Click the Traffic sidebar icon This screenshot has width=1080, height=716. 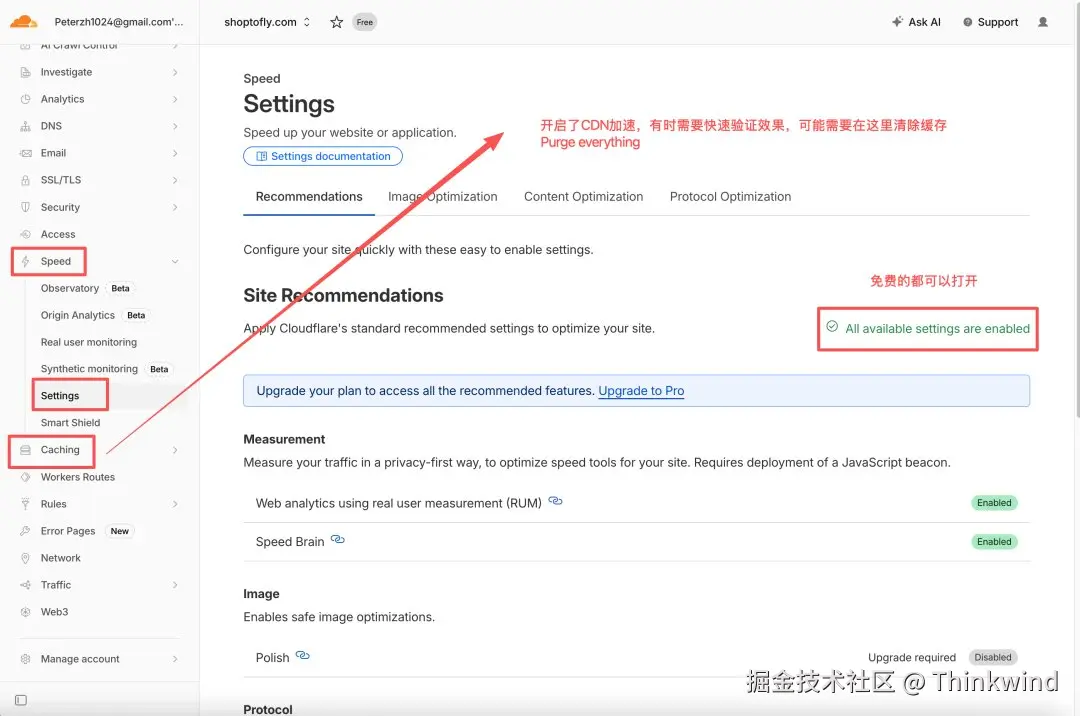pyautogui.click(x=25, y=585)
